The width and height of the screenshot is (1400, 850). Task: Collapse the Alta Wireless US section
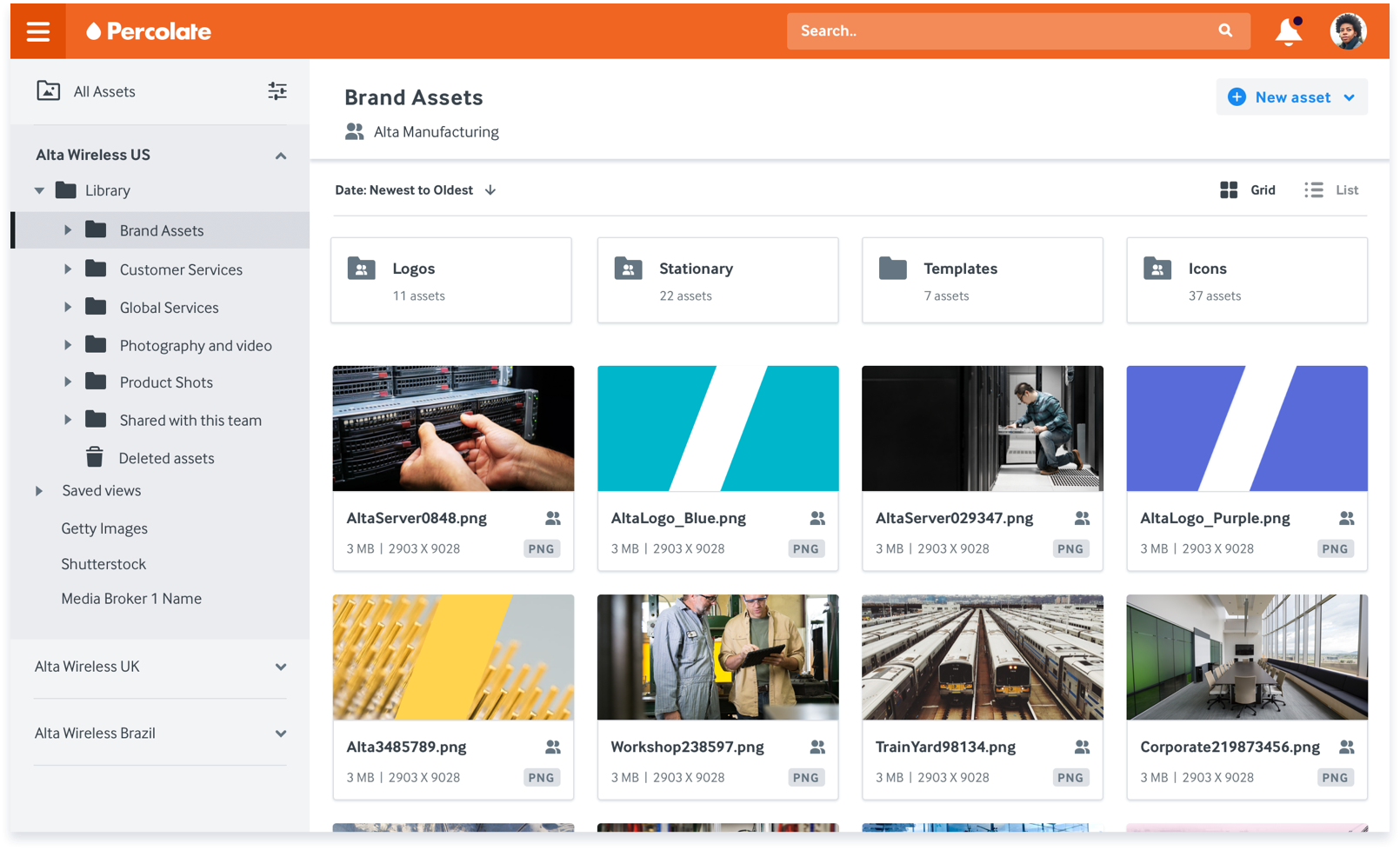click(281, 156)
